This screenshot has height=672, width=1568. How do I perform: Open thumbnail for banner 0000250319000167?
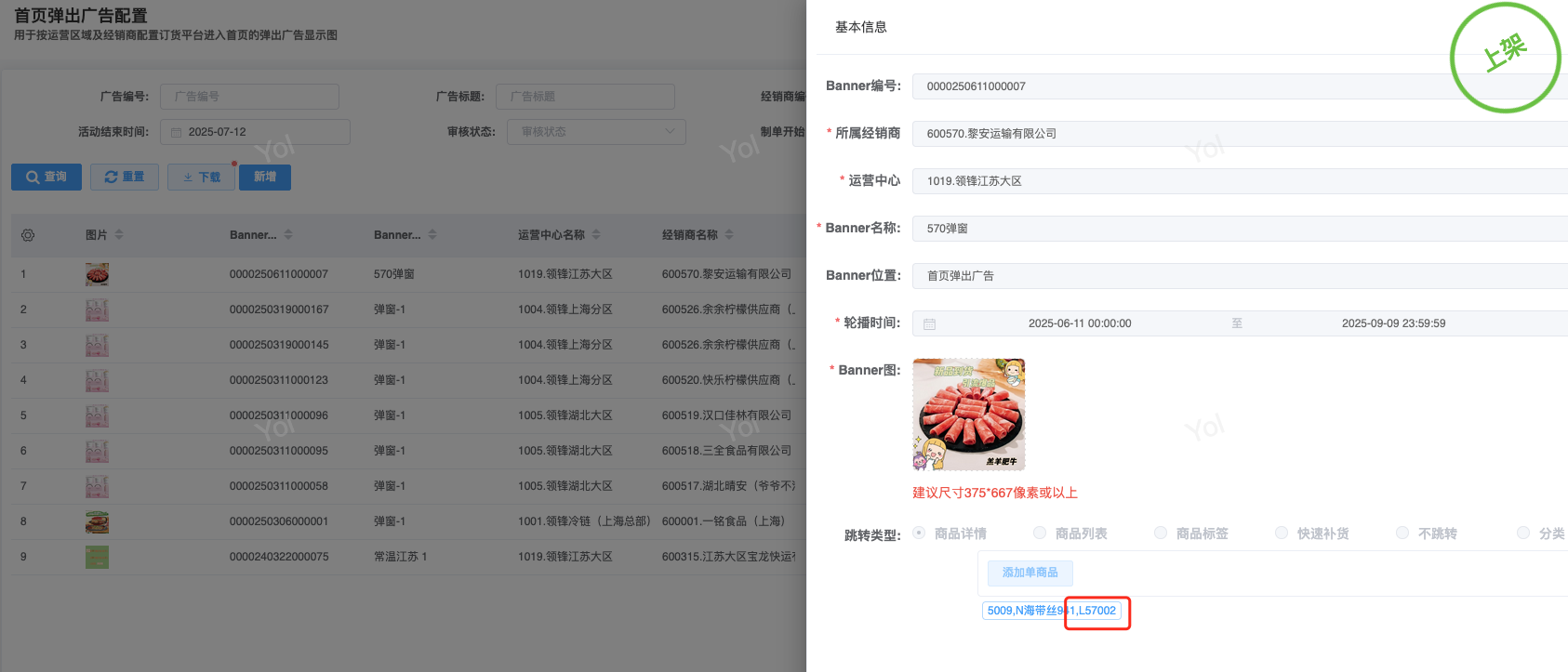coord(97,310)
